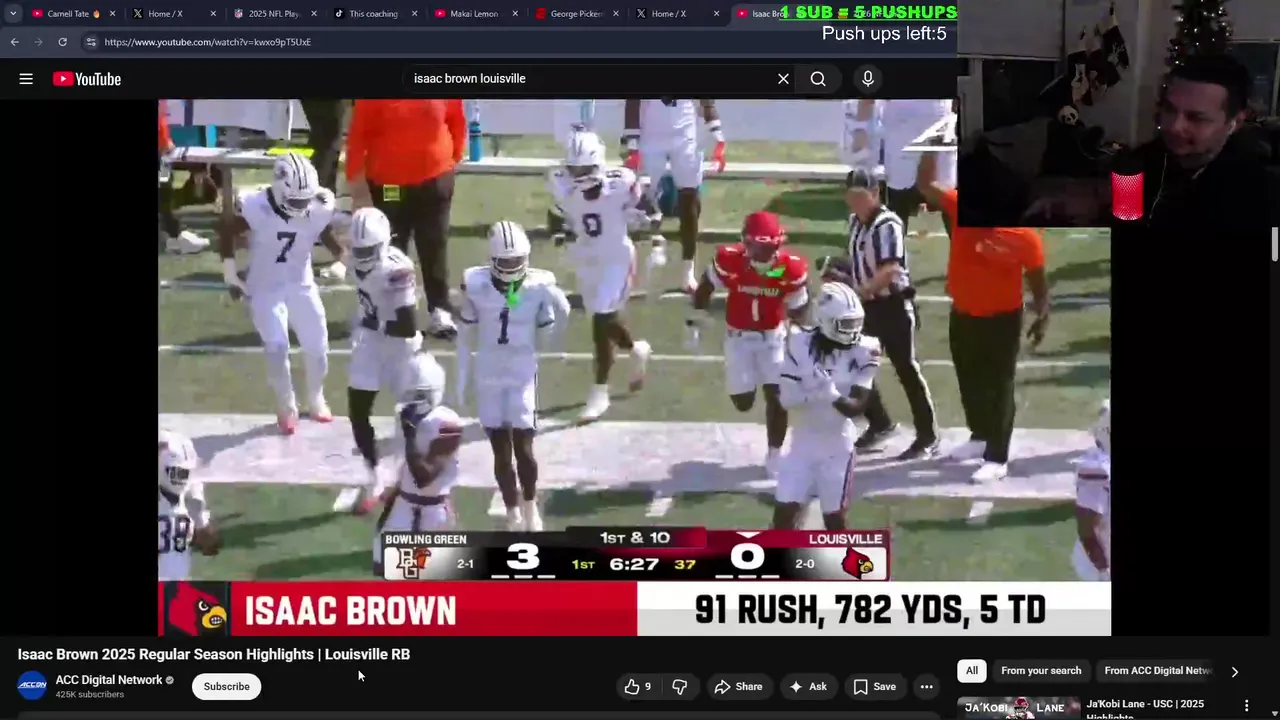Screen dimensions: 1280x720
Task: Dislike the video with thumbs down
Action: coord(679,686)
